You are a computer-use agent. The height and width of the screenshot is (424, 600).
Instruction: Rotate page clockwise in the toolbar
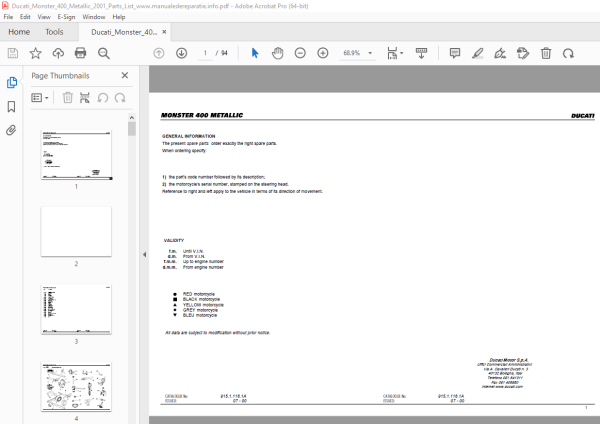click(568, 53)
